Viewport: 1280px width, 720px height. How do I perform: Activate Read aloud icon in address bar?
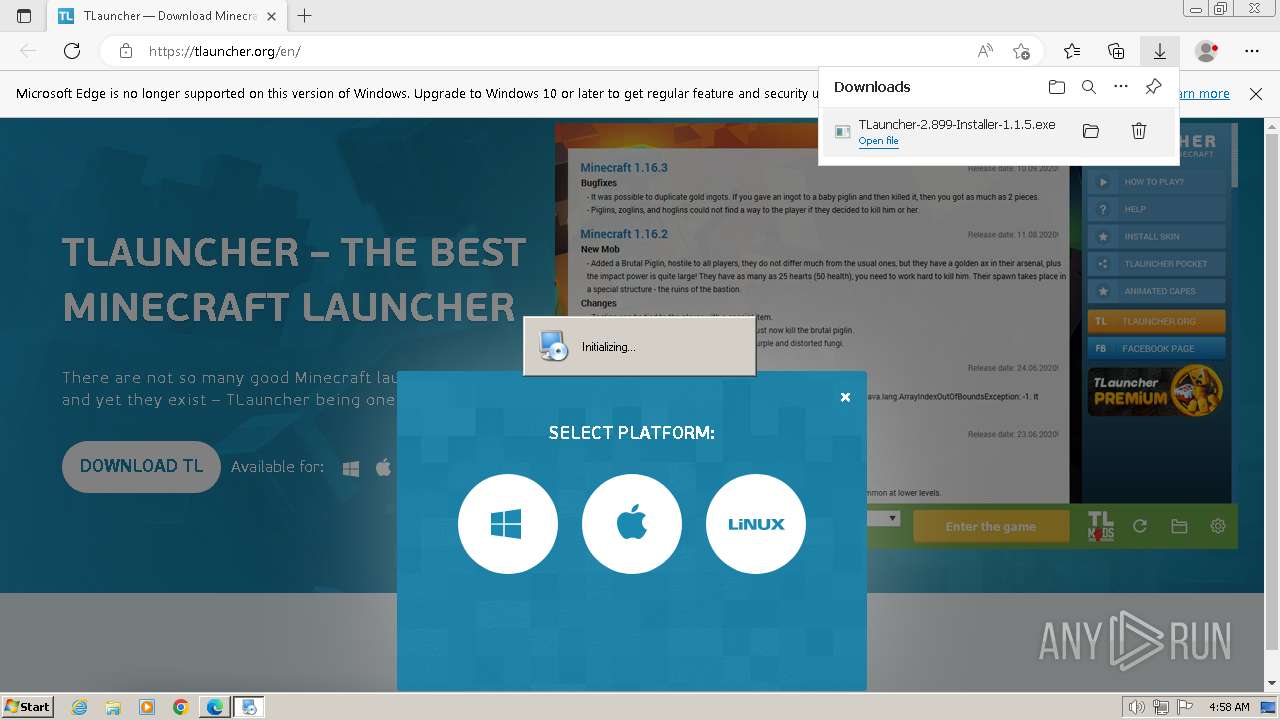coord(985,51)
